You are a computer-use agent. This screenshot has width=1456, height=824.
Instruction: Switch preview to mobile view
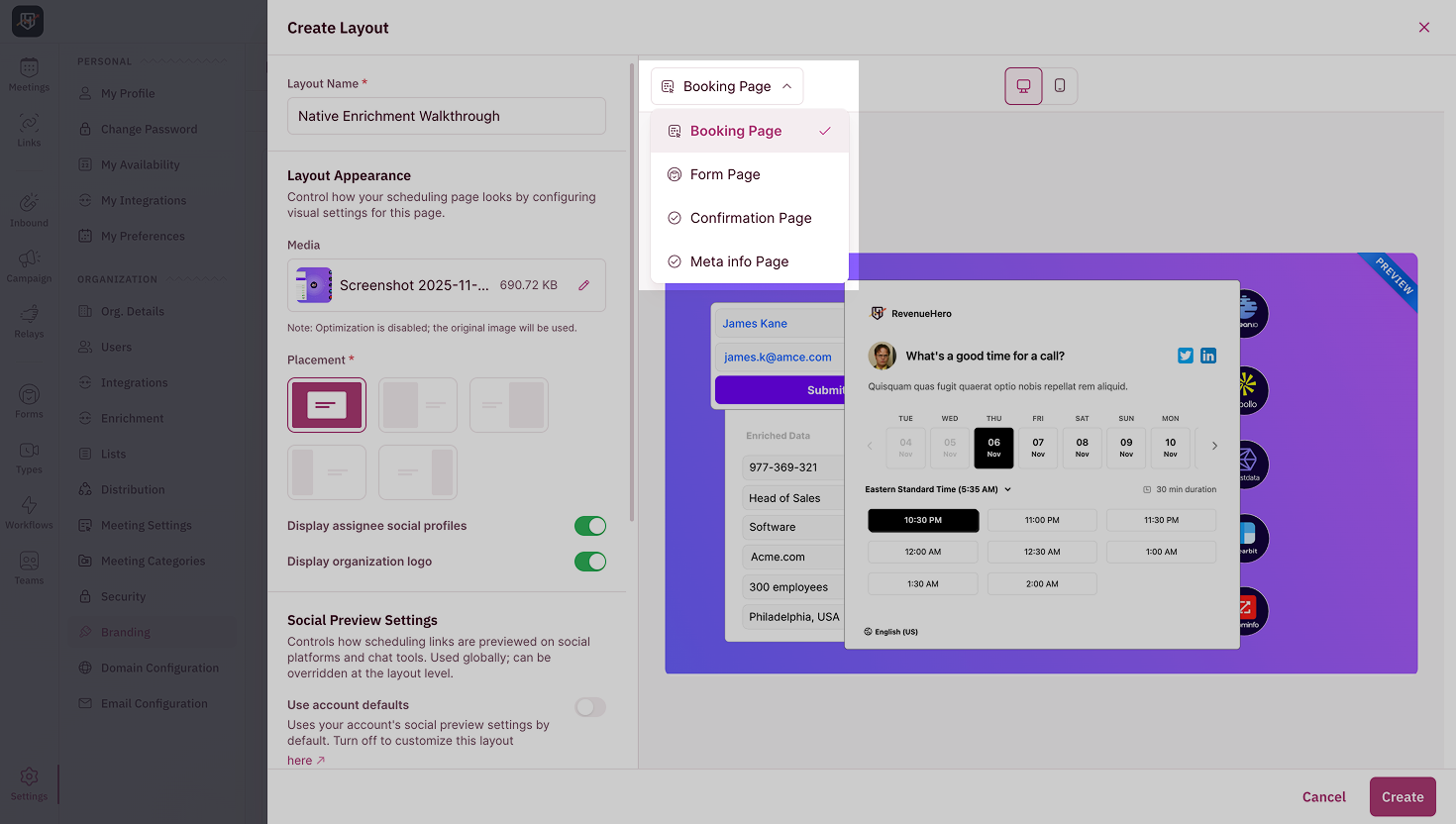1060,85
